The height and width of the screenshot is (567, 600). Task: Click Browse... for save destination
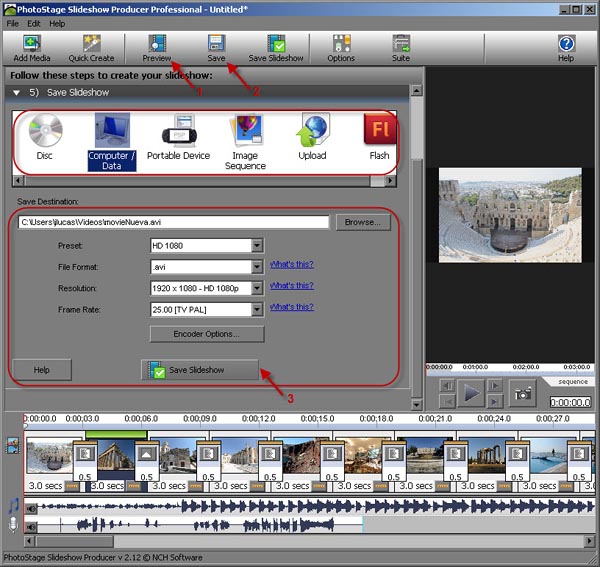(x=363, y=222)
